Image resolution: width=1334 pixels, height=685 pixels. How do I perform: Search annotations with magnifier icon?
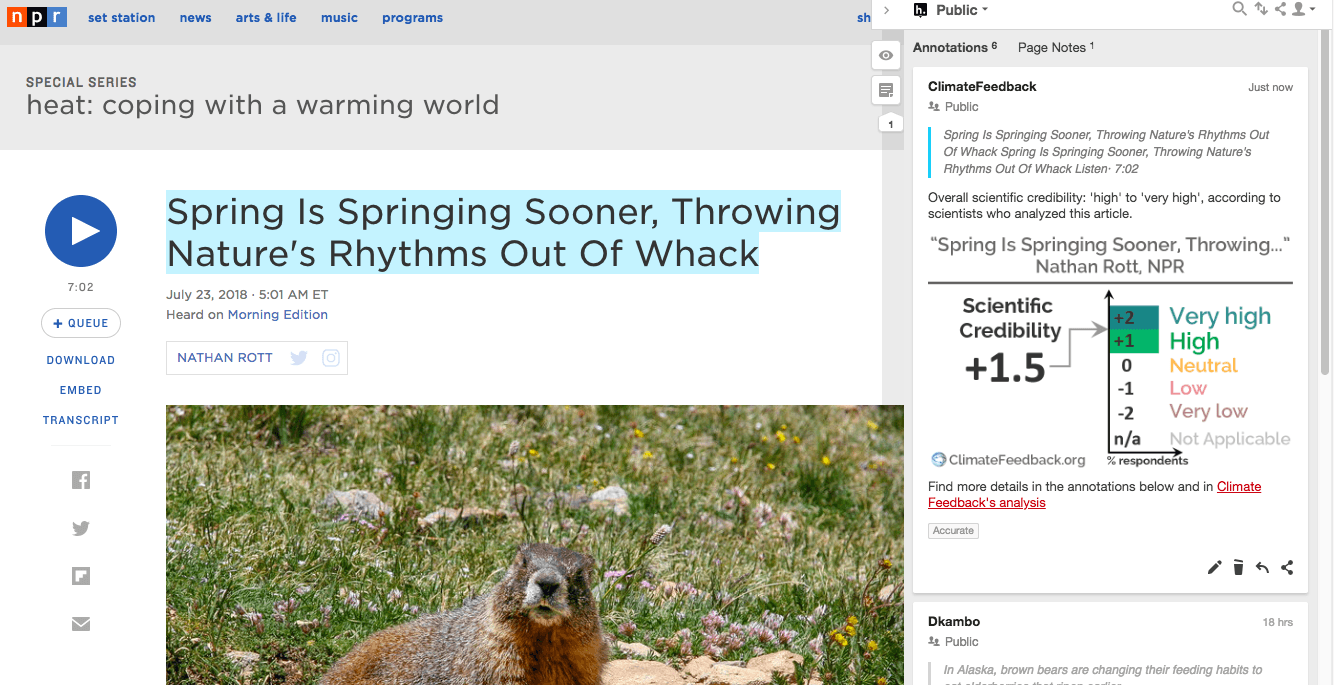click(1239, 9)
